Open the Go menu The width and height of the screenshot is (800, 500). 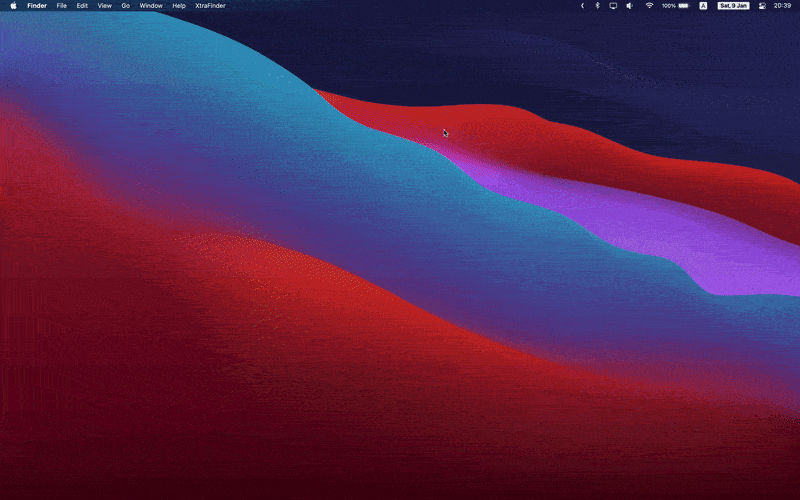click(125, 6)
